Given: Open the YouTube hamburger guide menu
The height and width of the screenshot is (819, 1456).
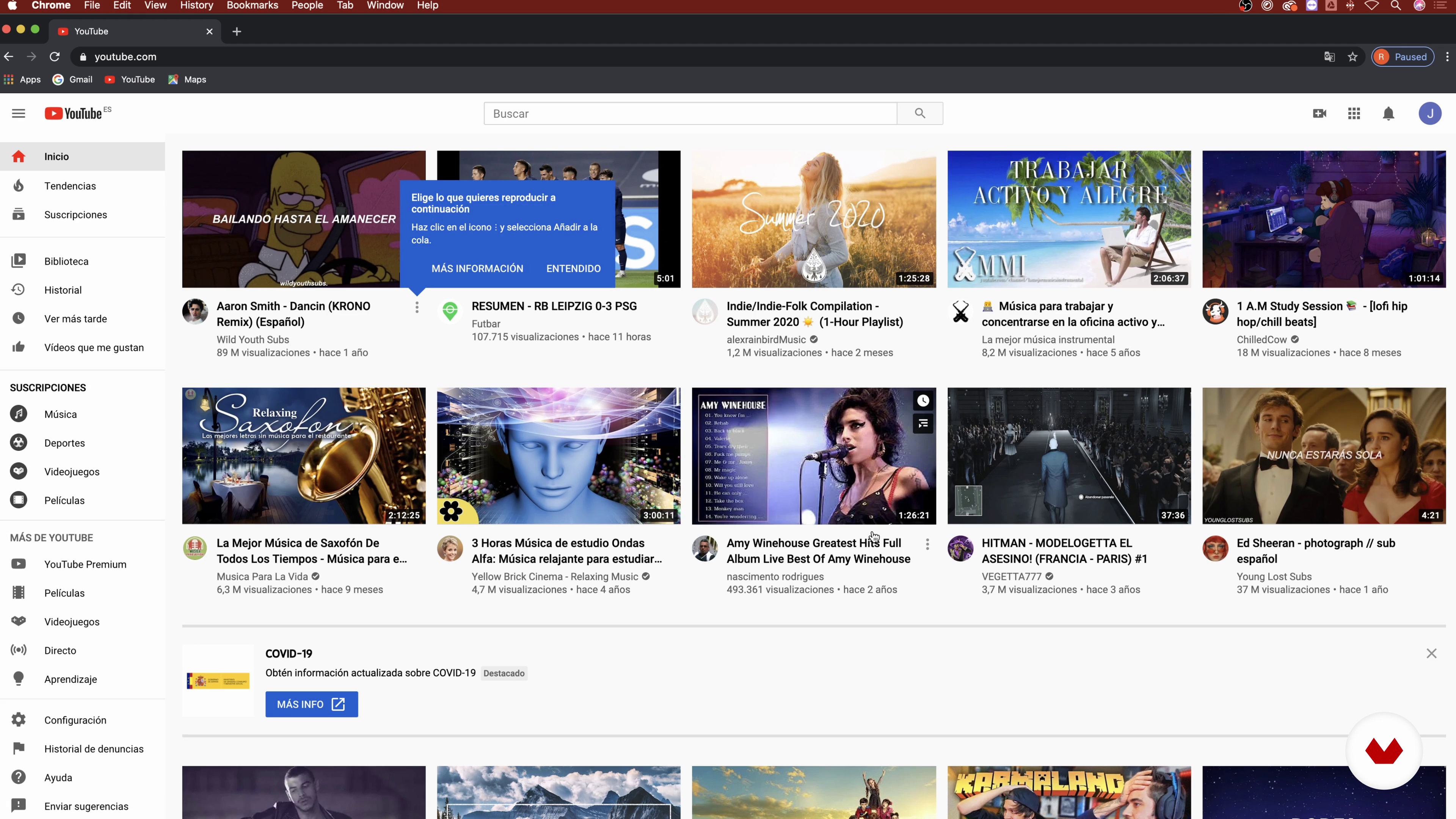Looking at the screenshot, I should click(19, 114).
